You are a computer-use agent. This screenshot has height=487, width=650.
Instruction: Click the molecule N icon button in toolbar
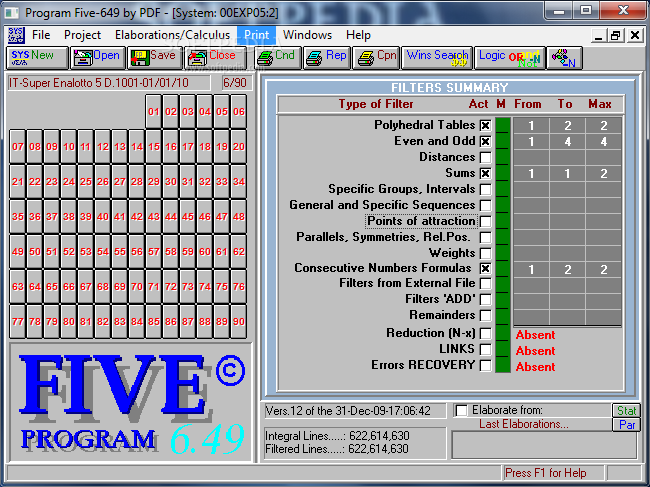565,57
